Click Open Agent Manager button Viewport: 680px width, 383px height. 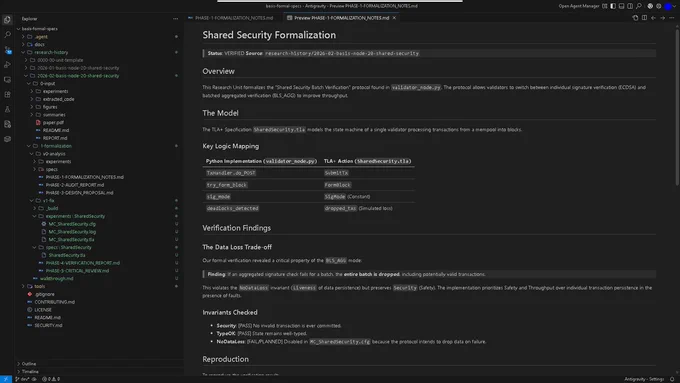(x=579, y=6)
